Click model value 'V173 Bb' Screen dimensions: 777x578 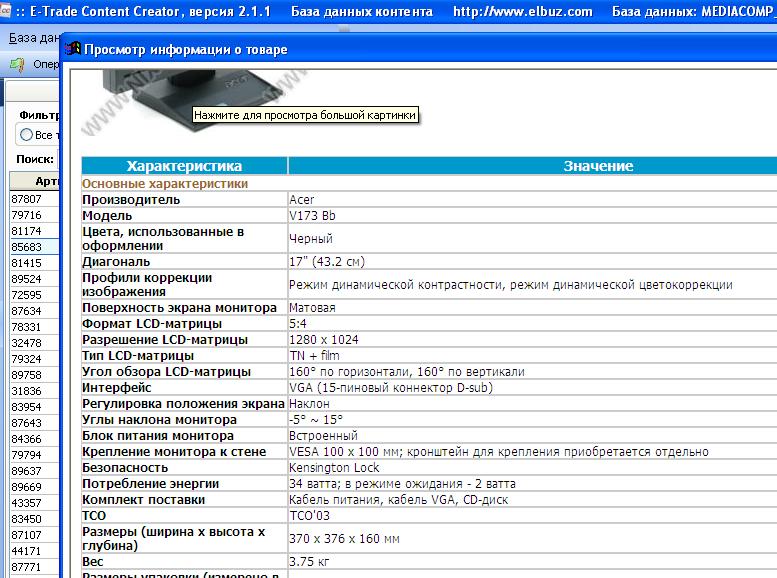(313, 216)
